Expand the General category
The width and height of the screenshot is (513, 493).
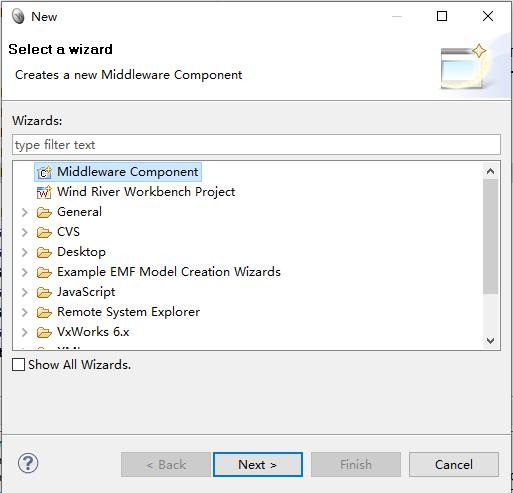click(24, 212)
